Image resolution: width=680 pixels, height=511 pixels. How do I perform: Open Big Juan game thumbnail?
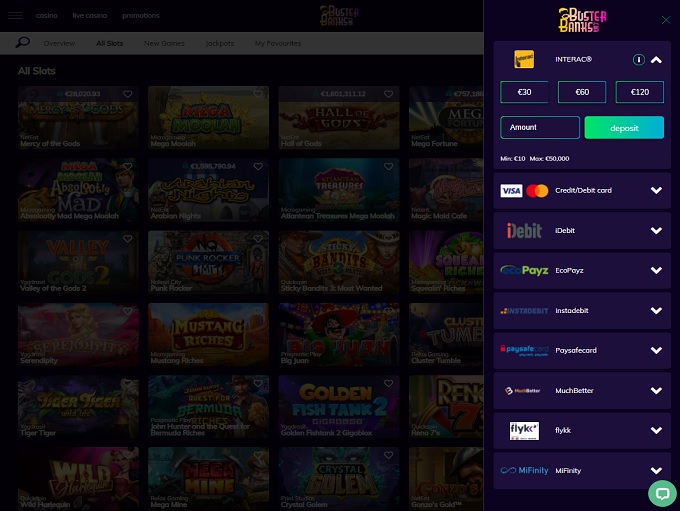click(x=339, y=334)
